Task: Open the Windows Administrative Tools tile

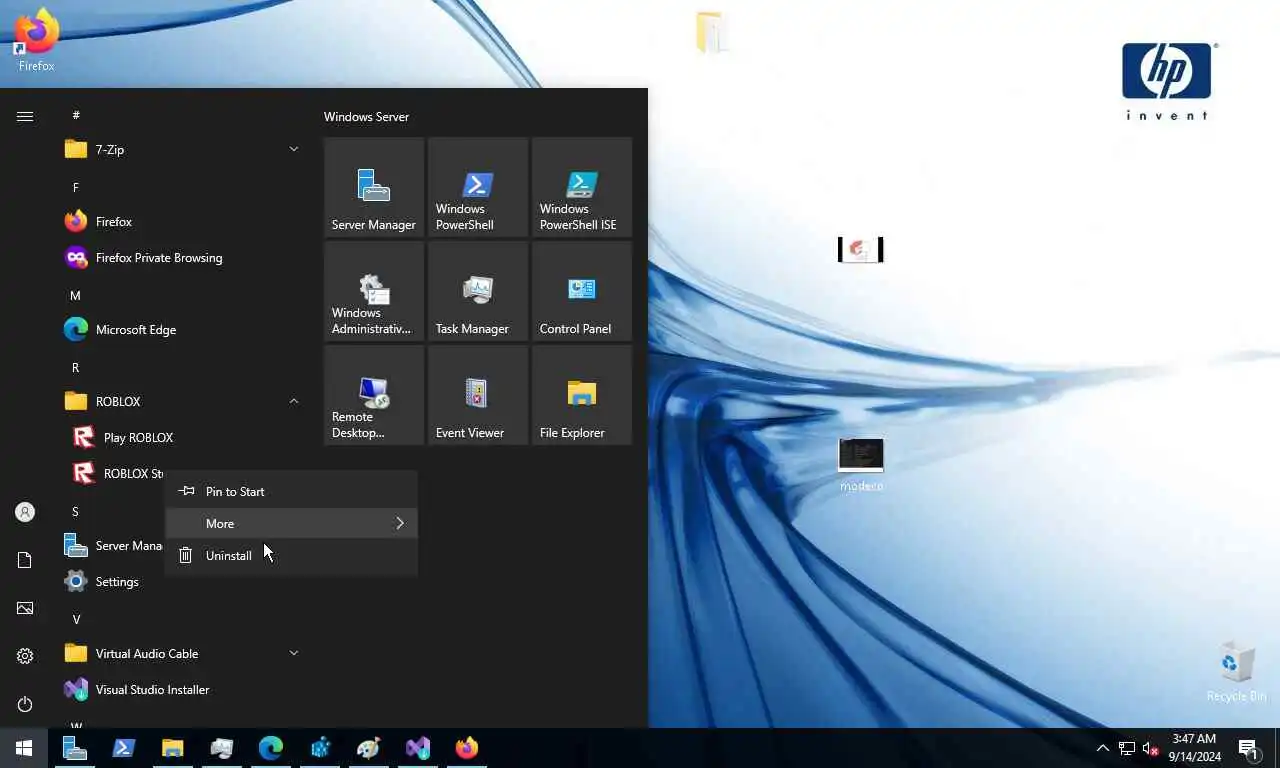Action: tap(374, 291)
